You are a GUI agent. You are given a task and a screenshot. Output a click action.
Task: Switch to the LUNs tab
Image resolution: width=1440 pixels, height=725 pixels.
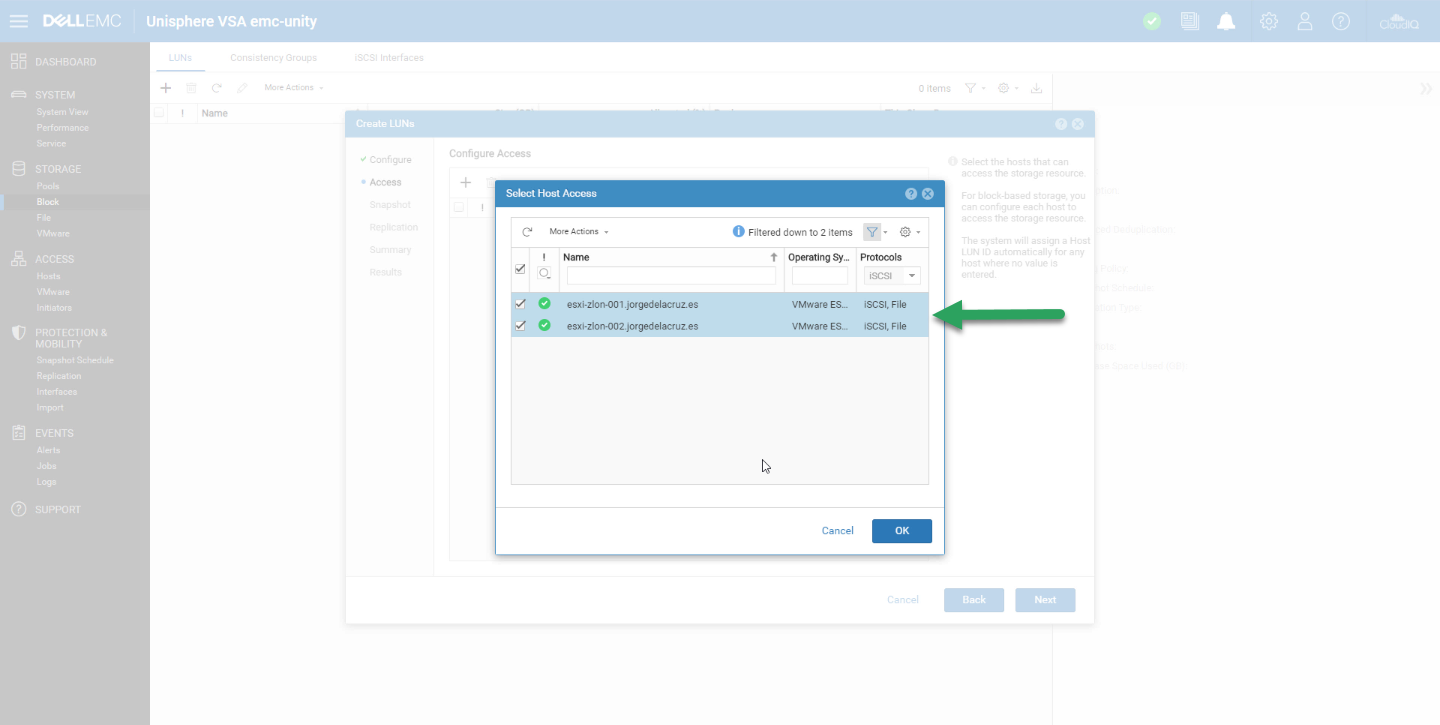(x=181, y=58)
